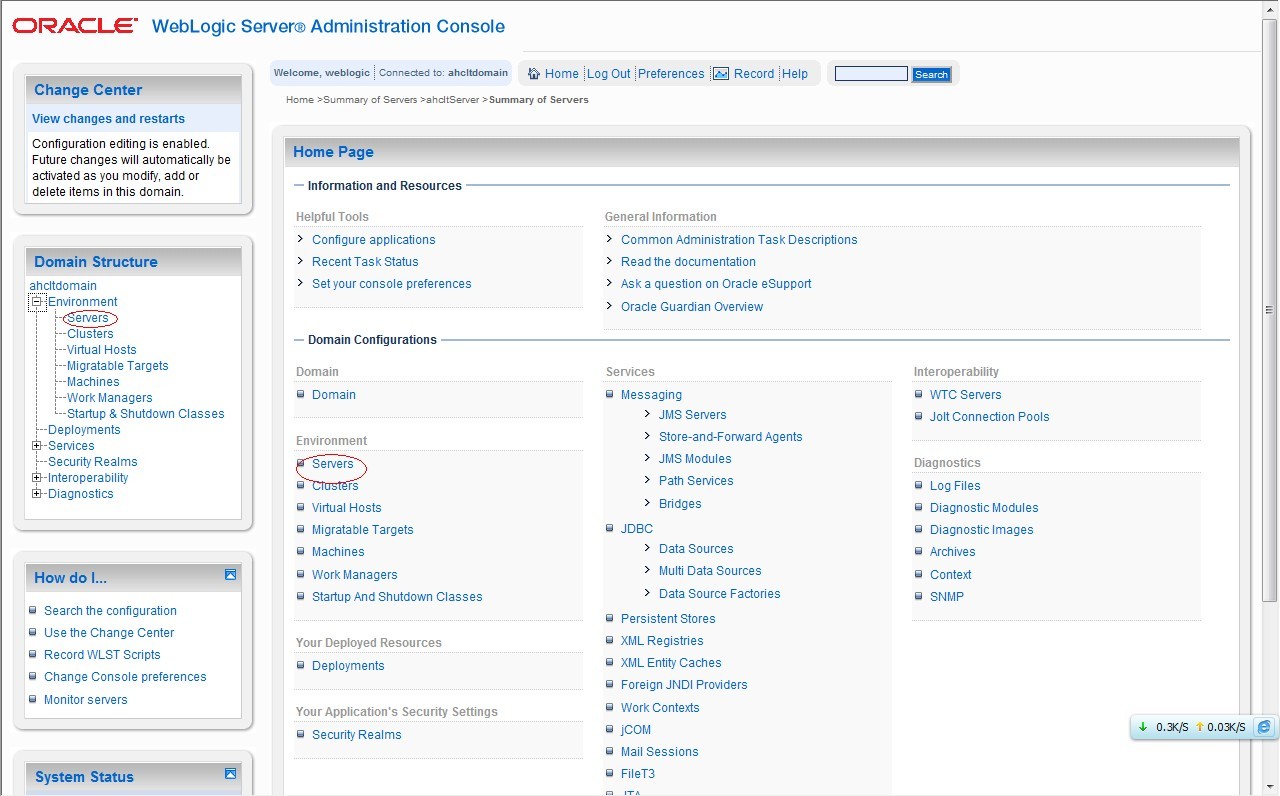1280x796 pixels.
Task: Open Record WLST Scripts help link
Action: click(x=102, y=655)
